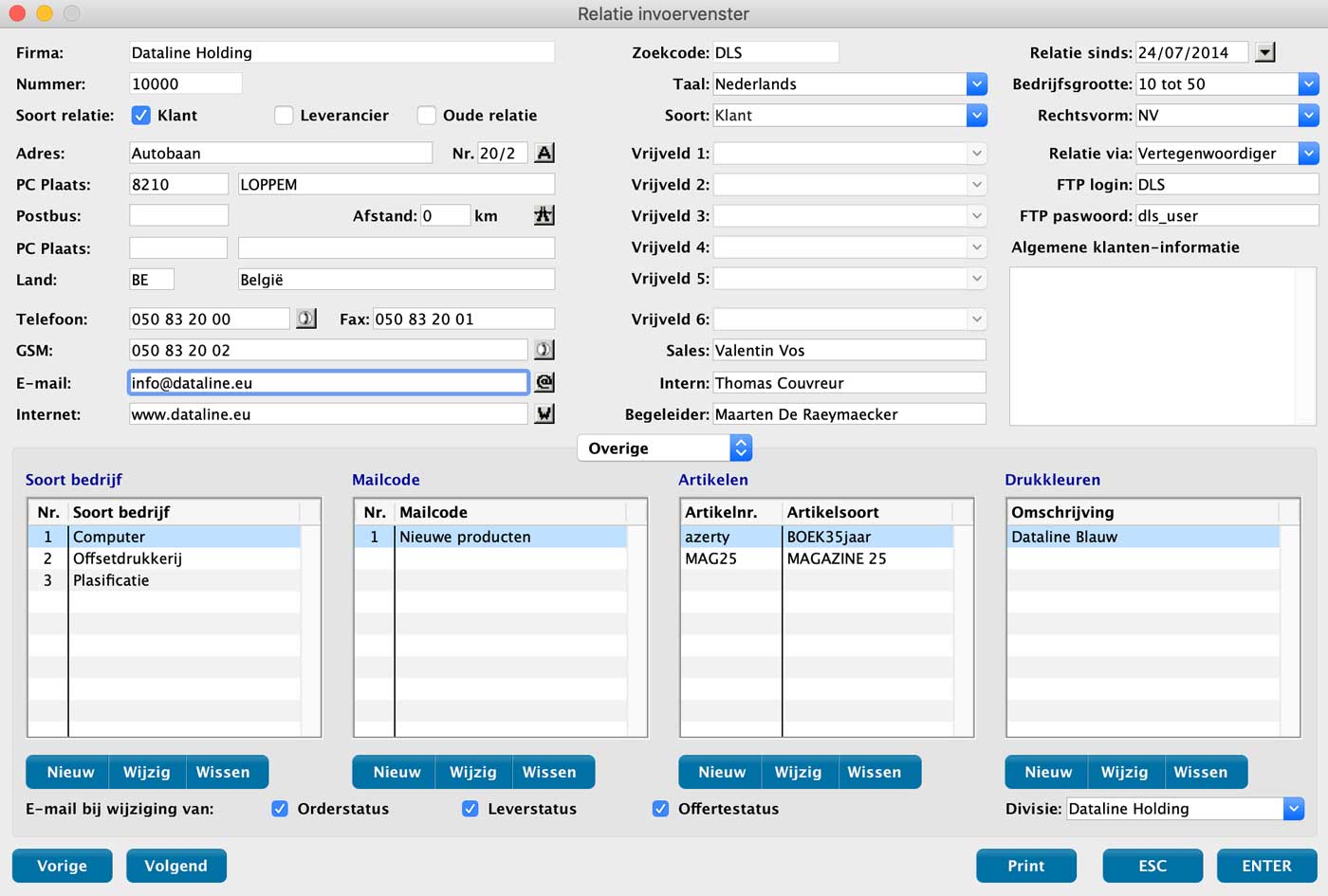Click the Zoekcode field containing DLS
The width and height of the screenshot is (1328, 896).
(776, 52)
